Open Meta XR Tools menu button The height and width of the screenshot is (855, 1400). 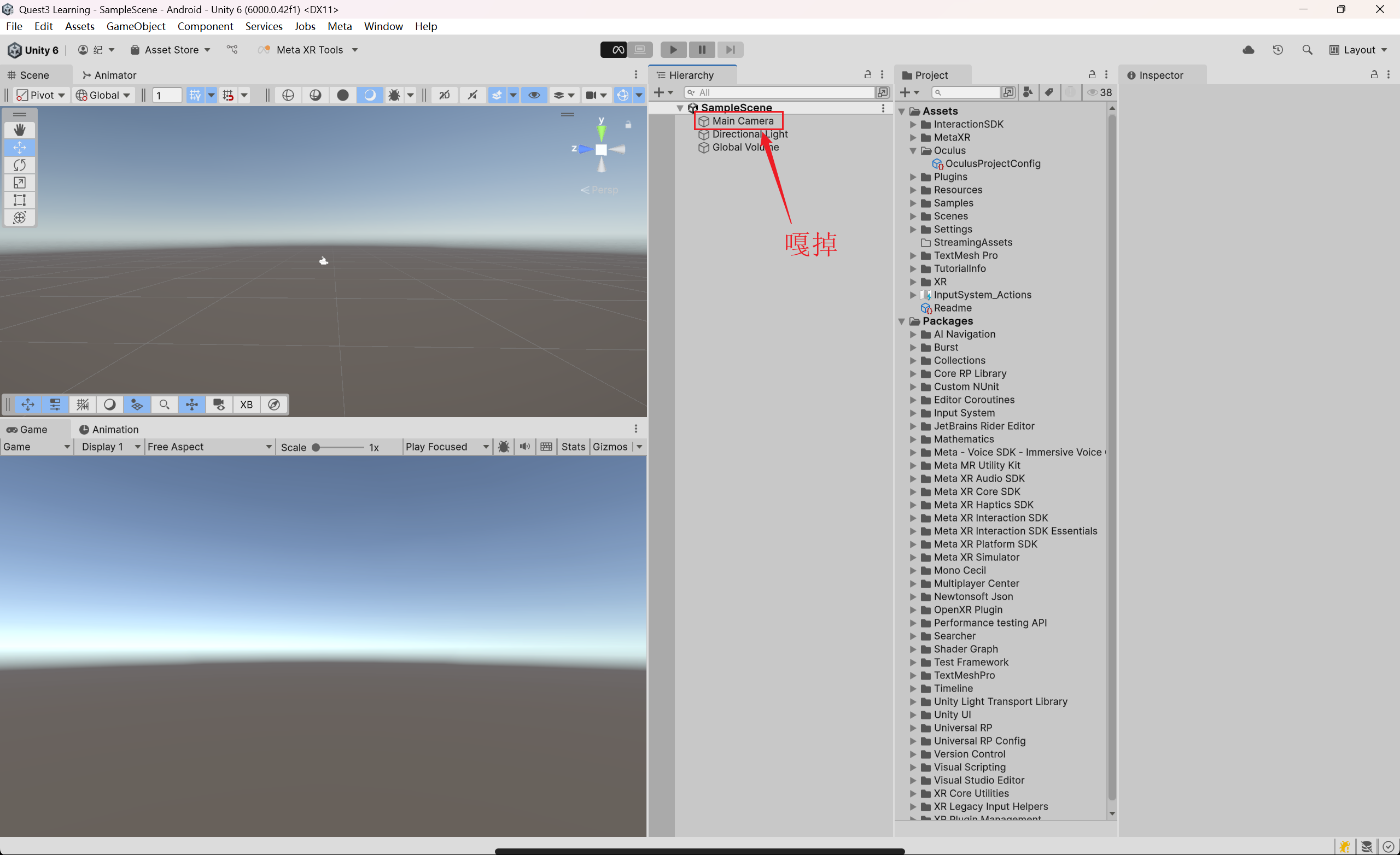point(308,50)
